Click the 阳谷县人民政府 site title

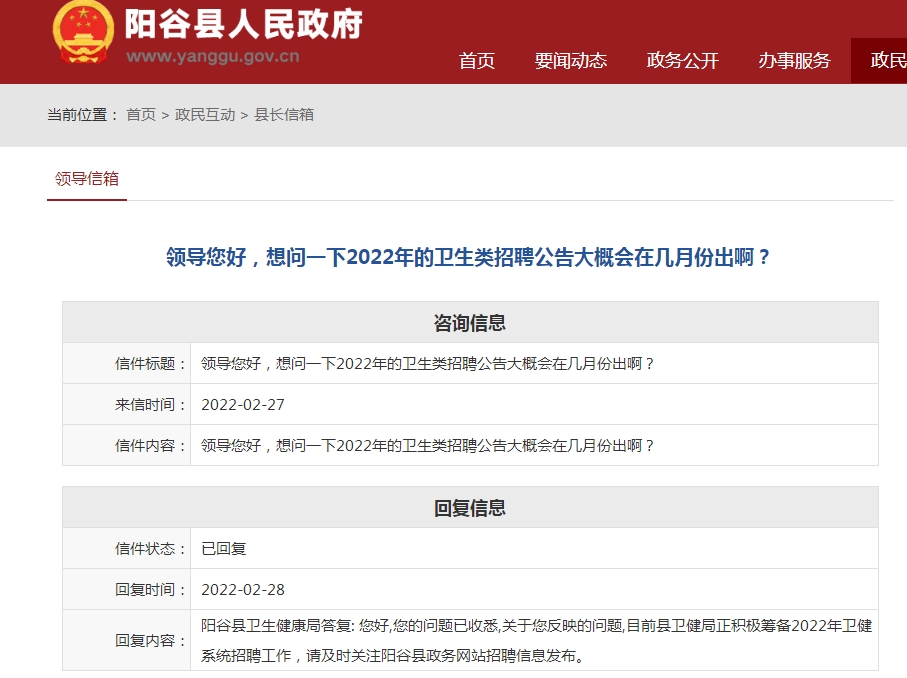pyautogui.click(x=243, y=24)
